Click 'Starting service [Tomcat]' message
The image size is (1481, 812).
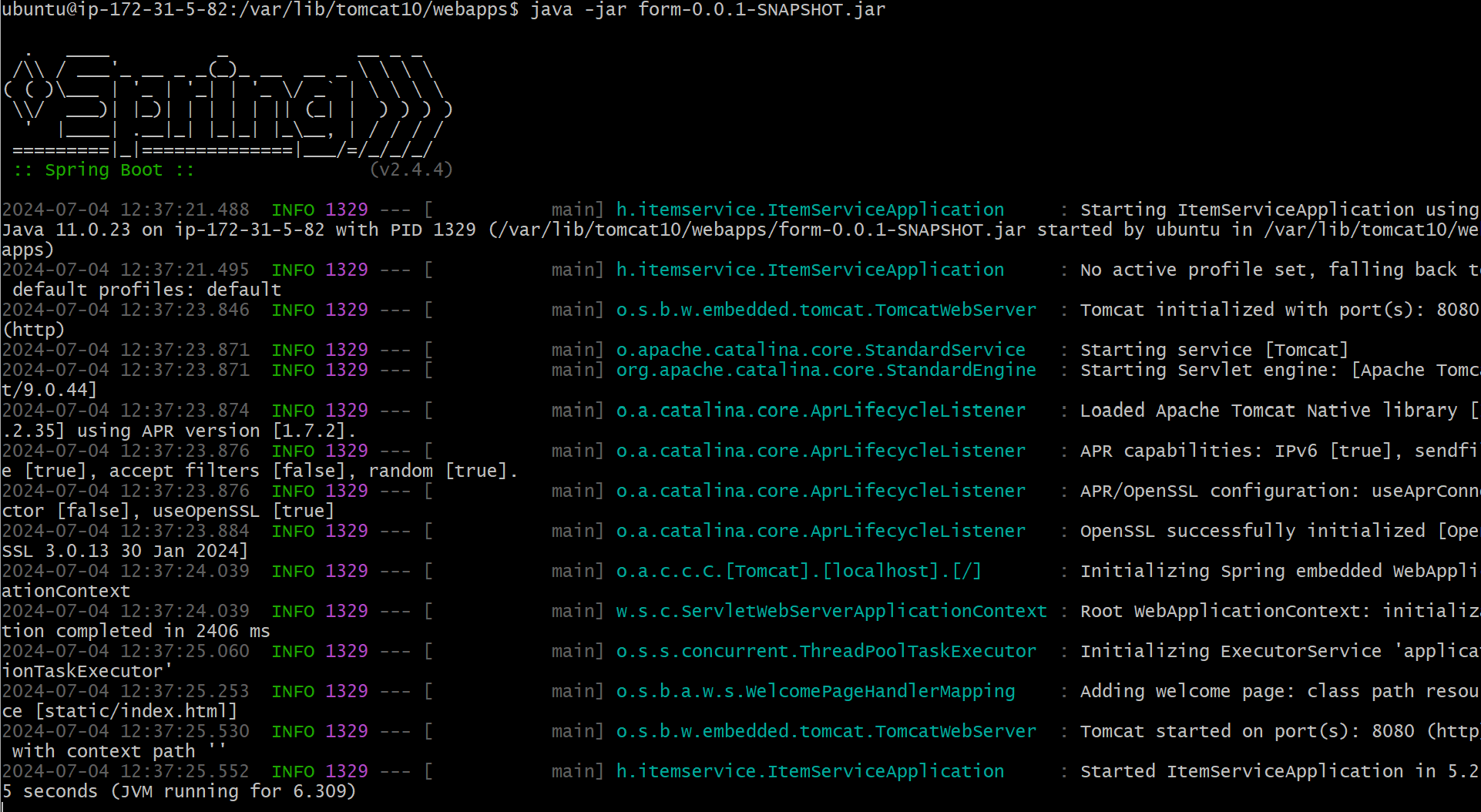tap(1214, 350)
